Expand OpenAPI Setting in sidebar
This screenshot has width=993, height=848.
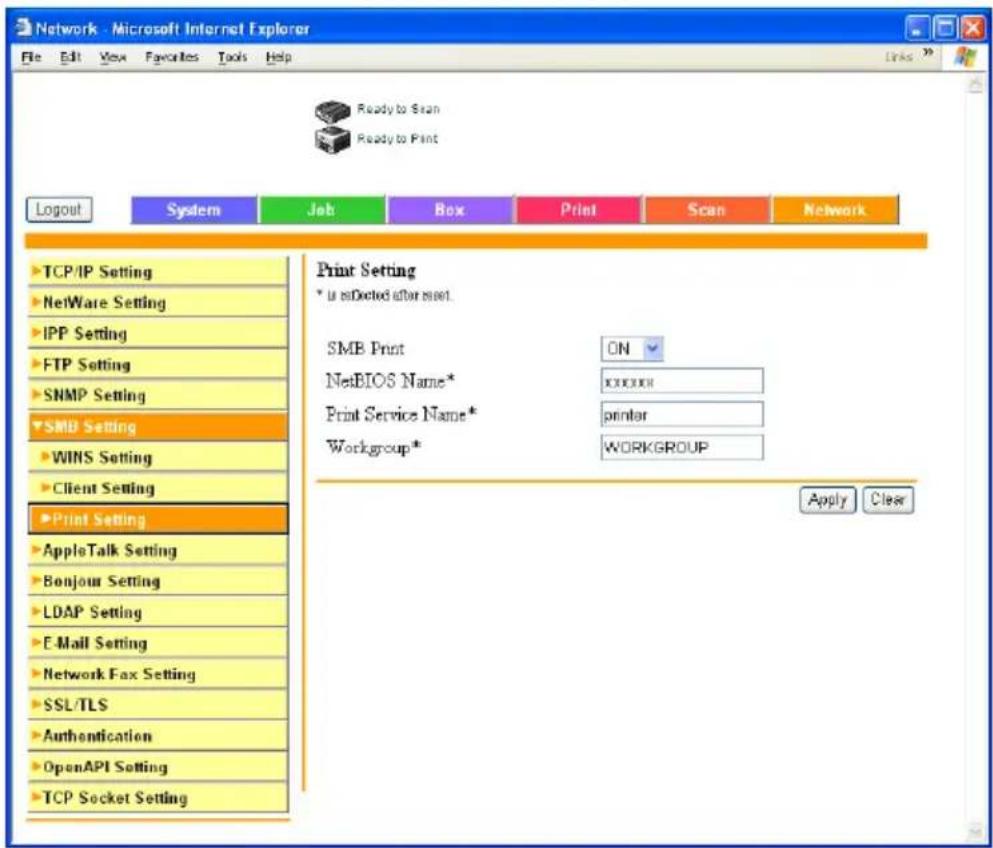158,767
